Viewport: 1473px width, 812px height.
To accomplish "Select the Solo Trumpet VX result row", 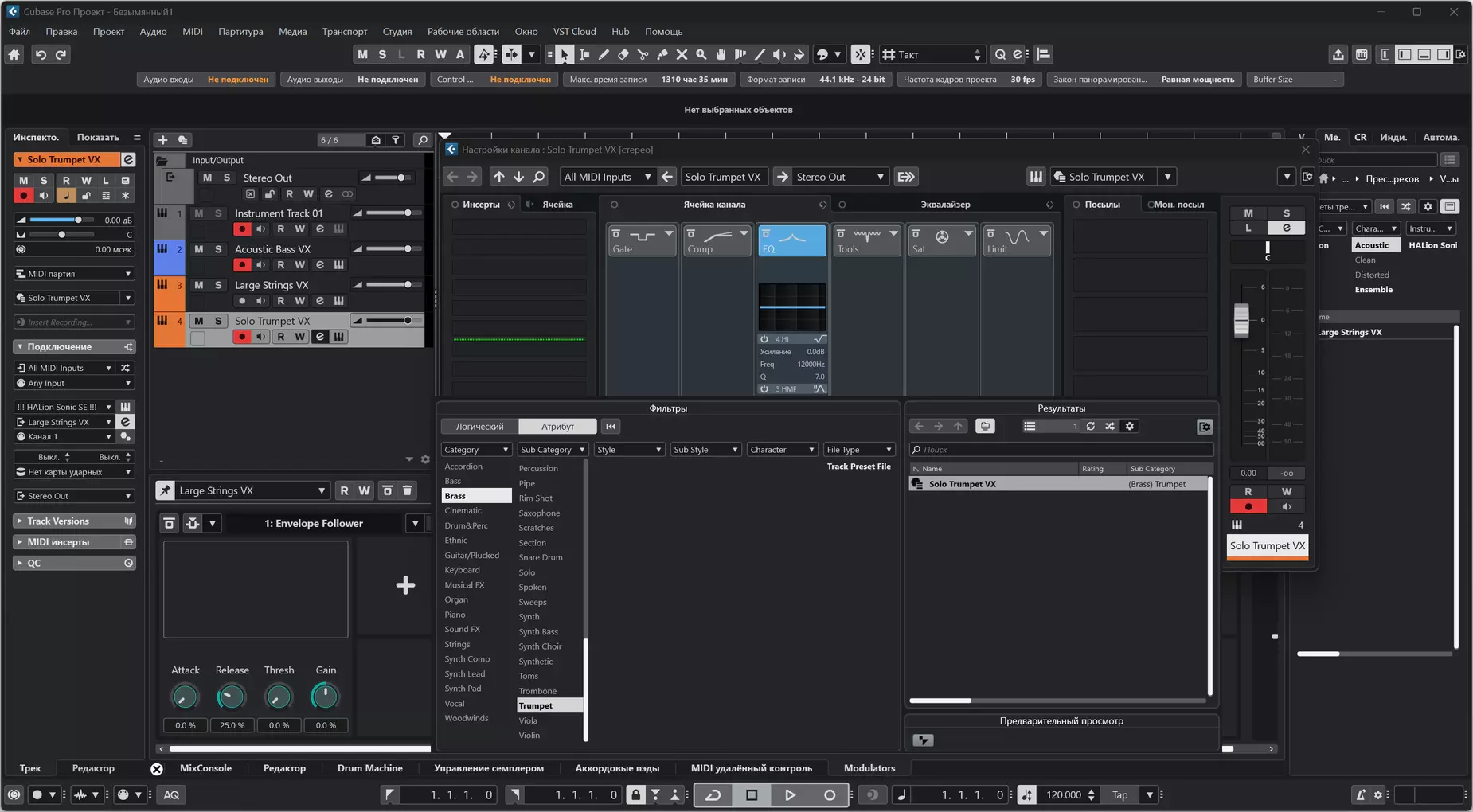I will 1058,484.
